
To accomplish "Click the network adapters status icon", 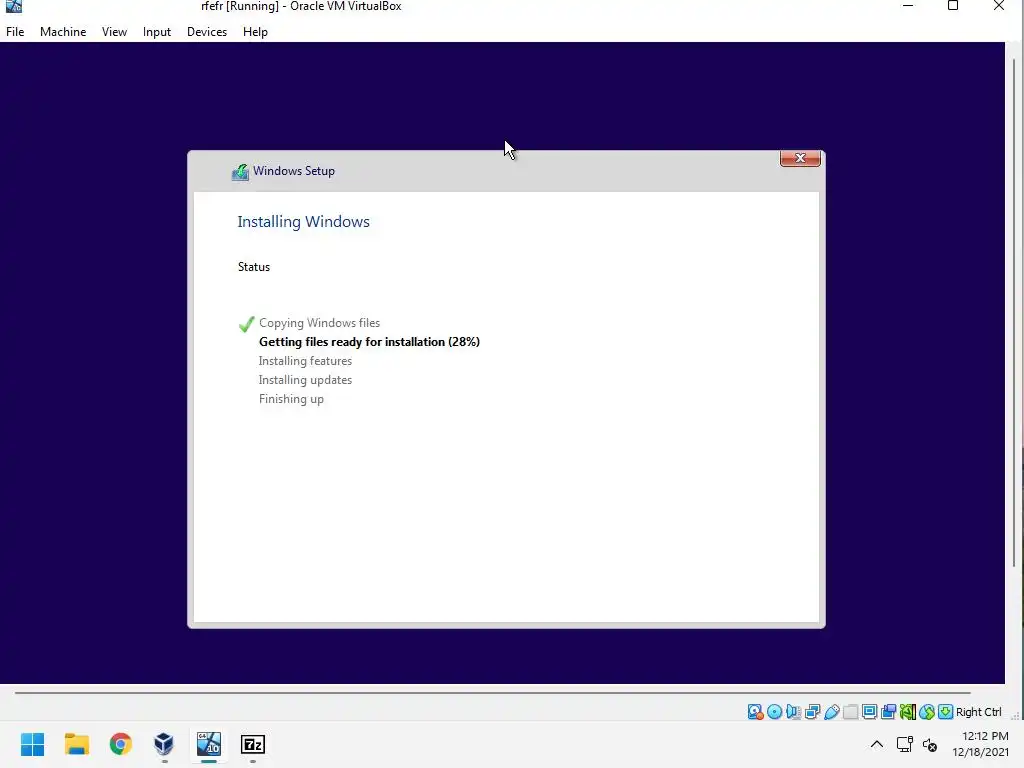I will pyautogui.click(x=812, y=712).
